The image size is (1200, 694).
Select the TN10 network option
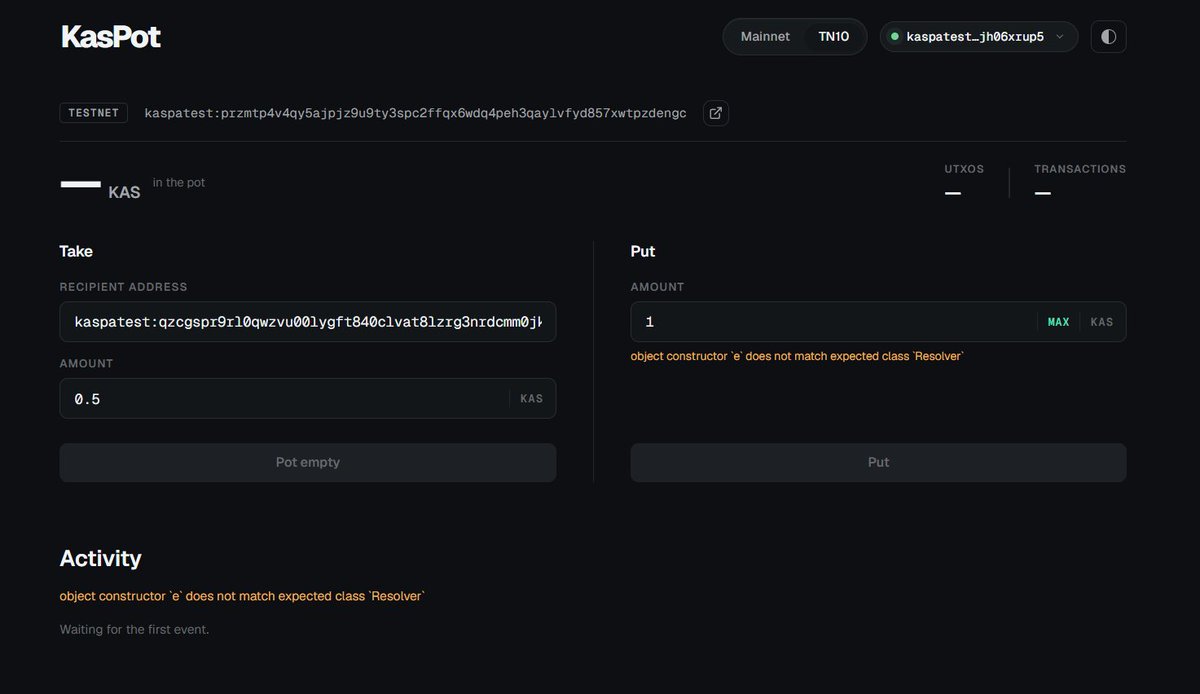pos(834,37)
